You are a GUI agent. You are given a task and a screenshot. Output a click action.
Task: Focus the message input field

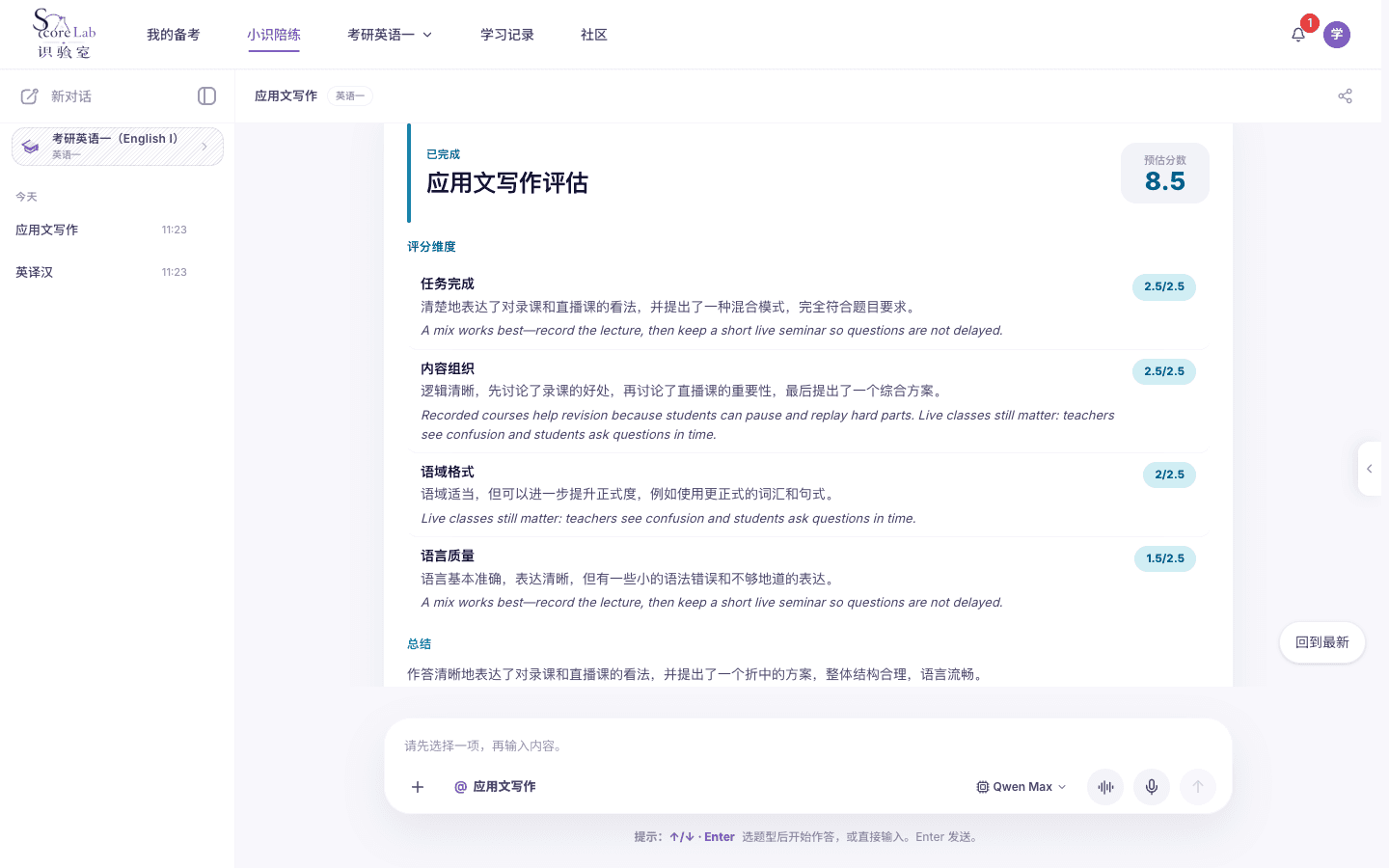click(808, 746)
